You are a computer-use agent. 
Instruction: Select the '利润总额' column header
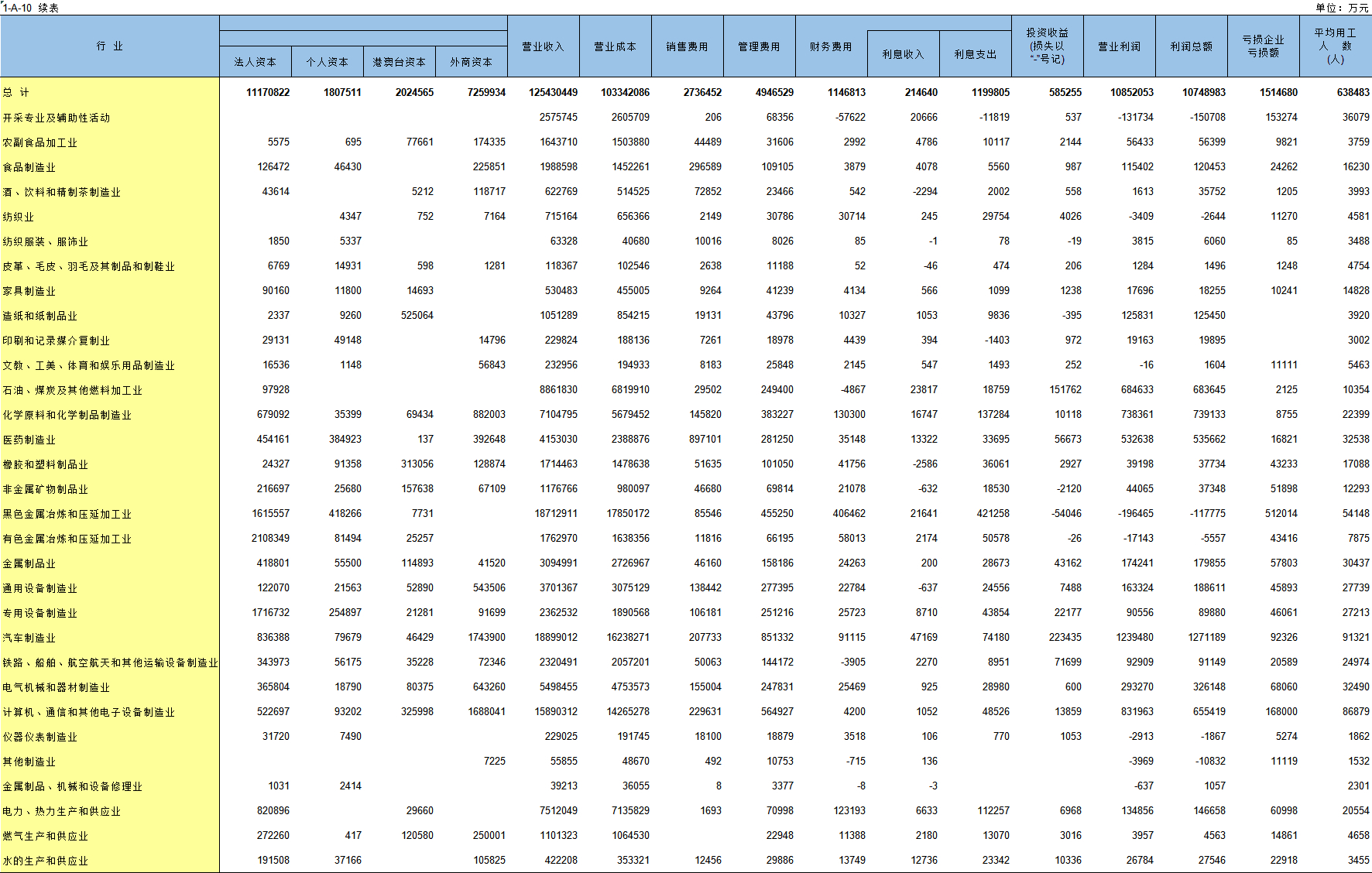pyautogui.click(x=1192, y=46)
